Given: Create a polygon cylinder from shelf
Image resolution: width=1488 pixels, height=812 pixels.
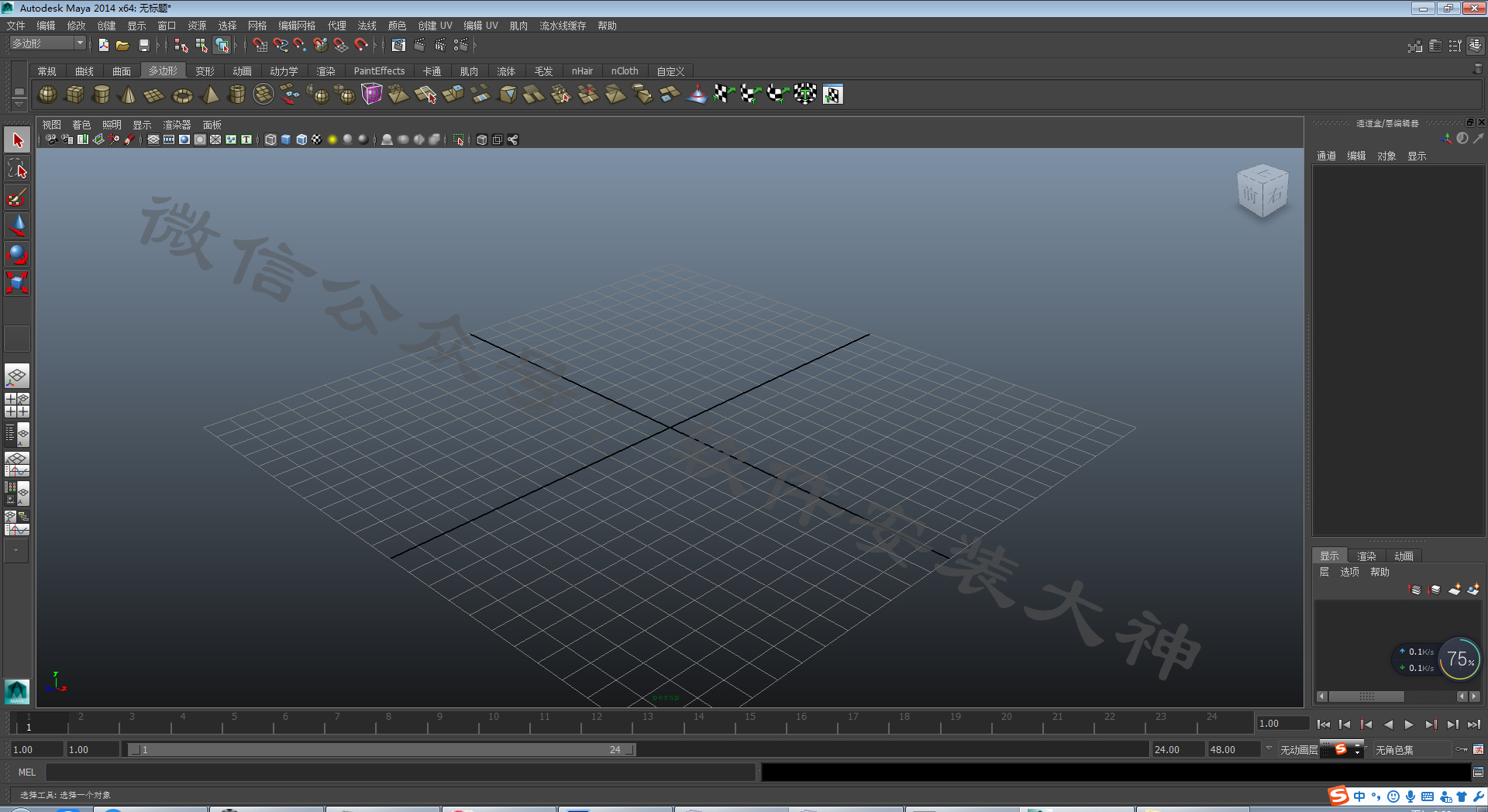Looking at the screenshot, I should pyautogui.click(x=101, y=95).
